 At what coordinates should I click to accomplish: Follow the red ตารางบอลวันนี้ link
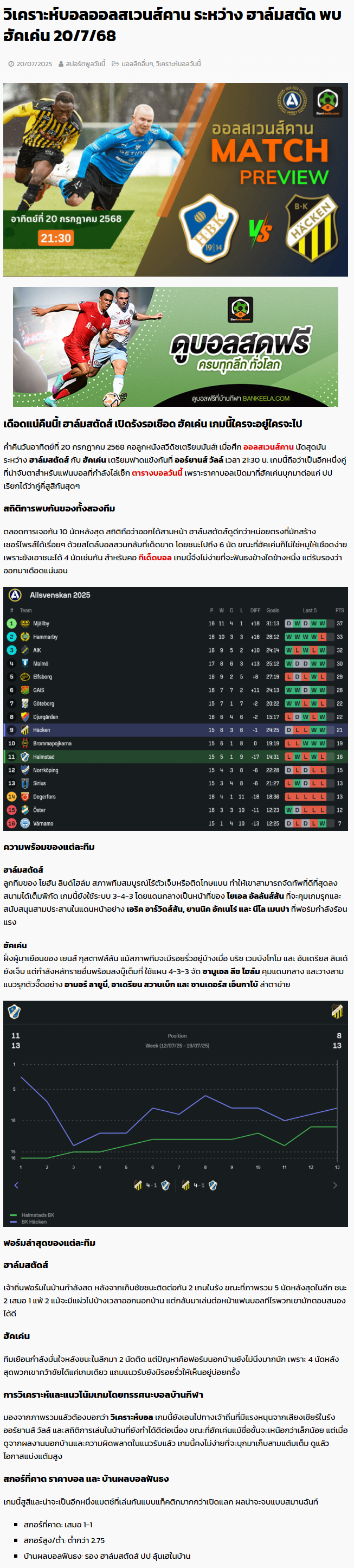click(157, 473)
